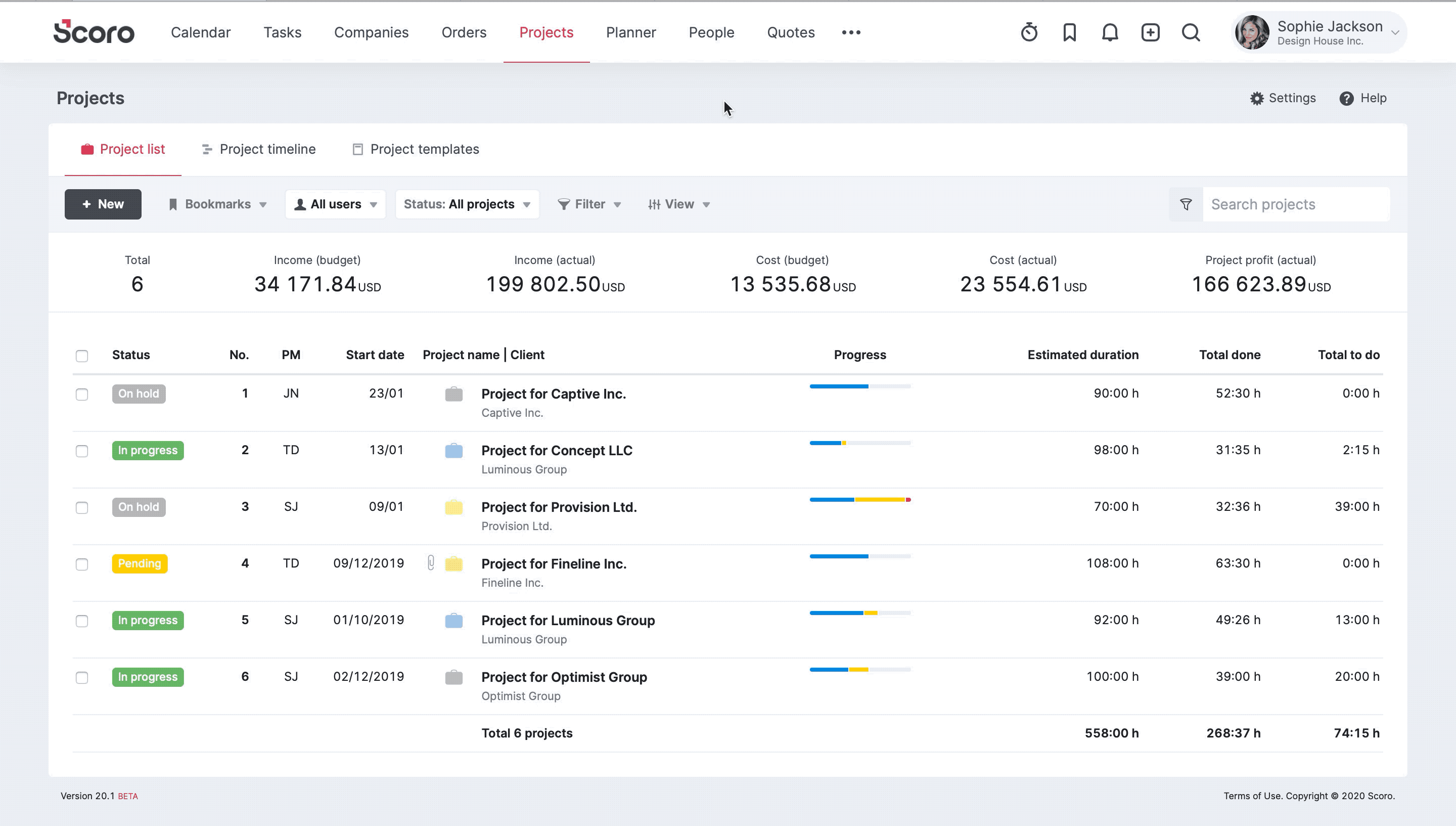Open the Quotes menu

coord(791,32)
